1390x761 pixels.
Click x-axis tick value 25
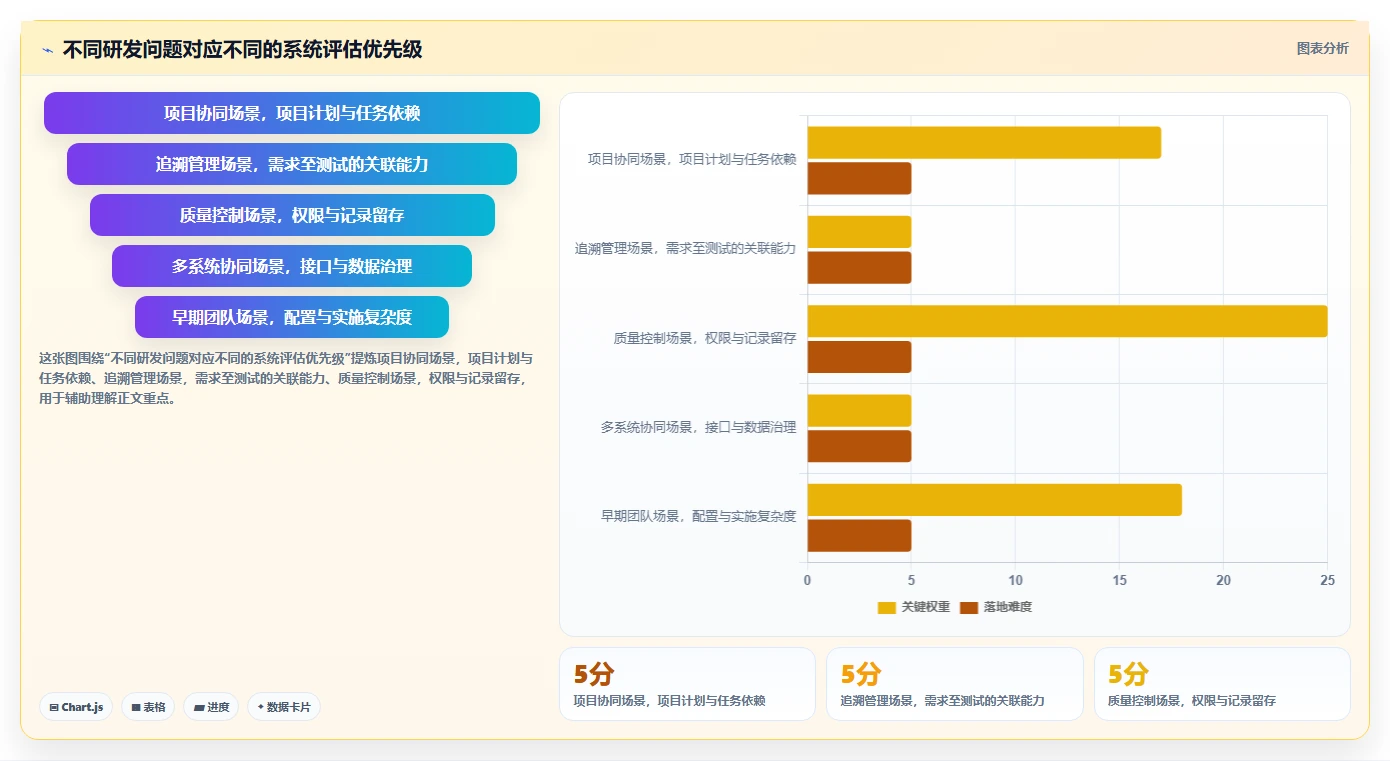(x=1327, y=581)
